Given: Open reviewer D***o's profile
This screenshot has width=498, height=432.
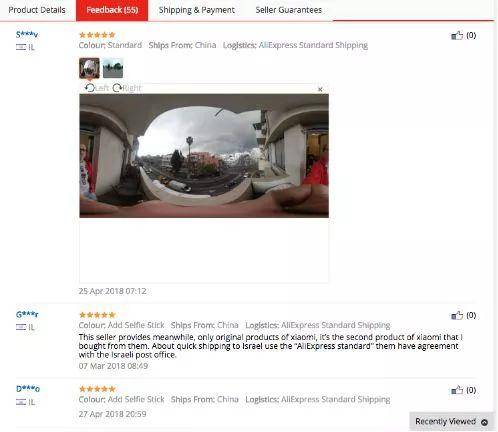Looking at the screenshot, I should (x=28, y=389).
